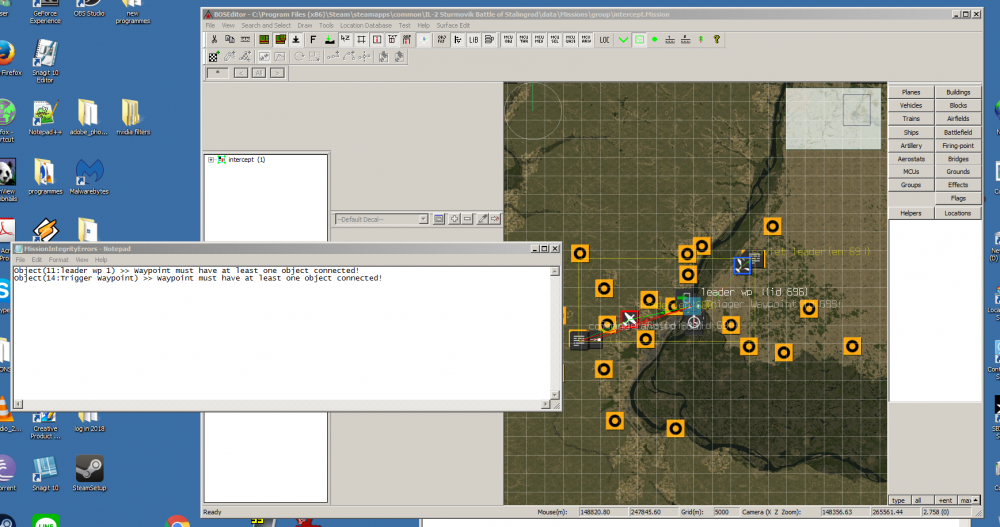Open the Surface Edit menu

click(x=452, y=25)
